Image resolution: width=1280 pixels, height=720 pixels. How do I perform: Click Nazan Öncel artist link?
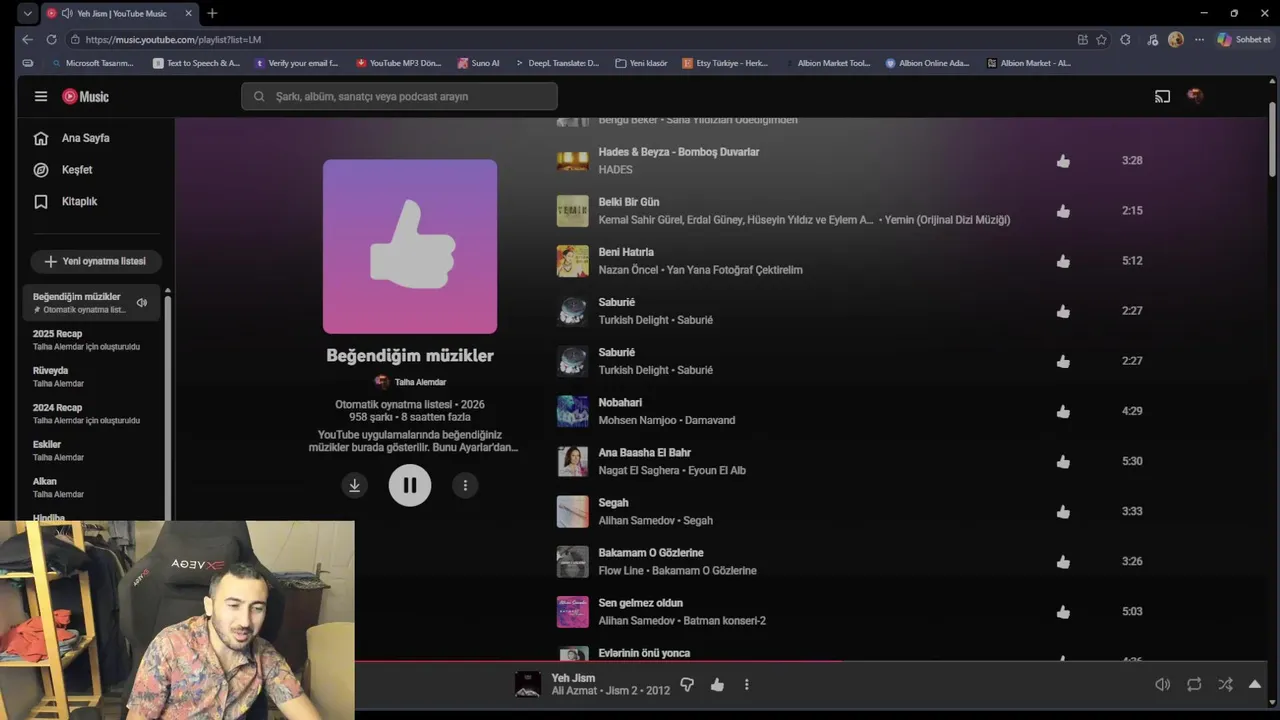coord(630,270)
